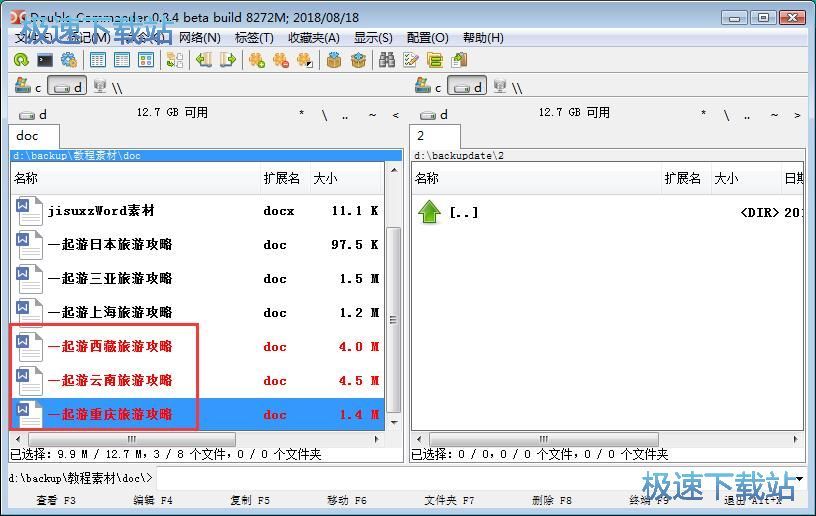Click the 查看 F3 button

(56, 500)
